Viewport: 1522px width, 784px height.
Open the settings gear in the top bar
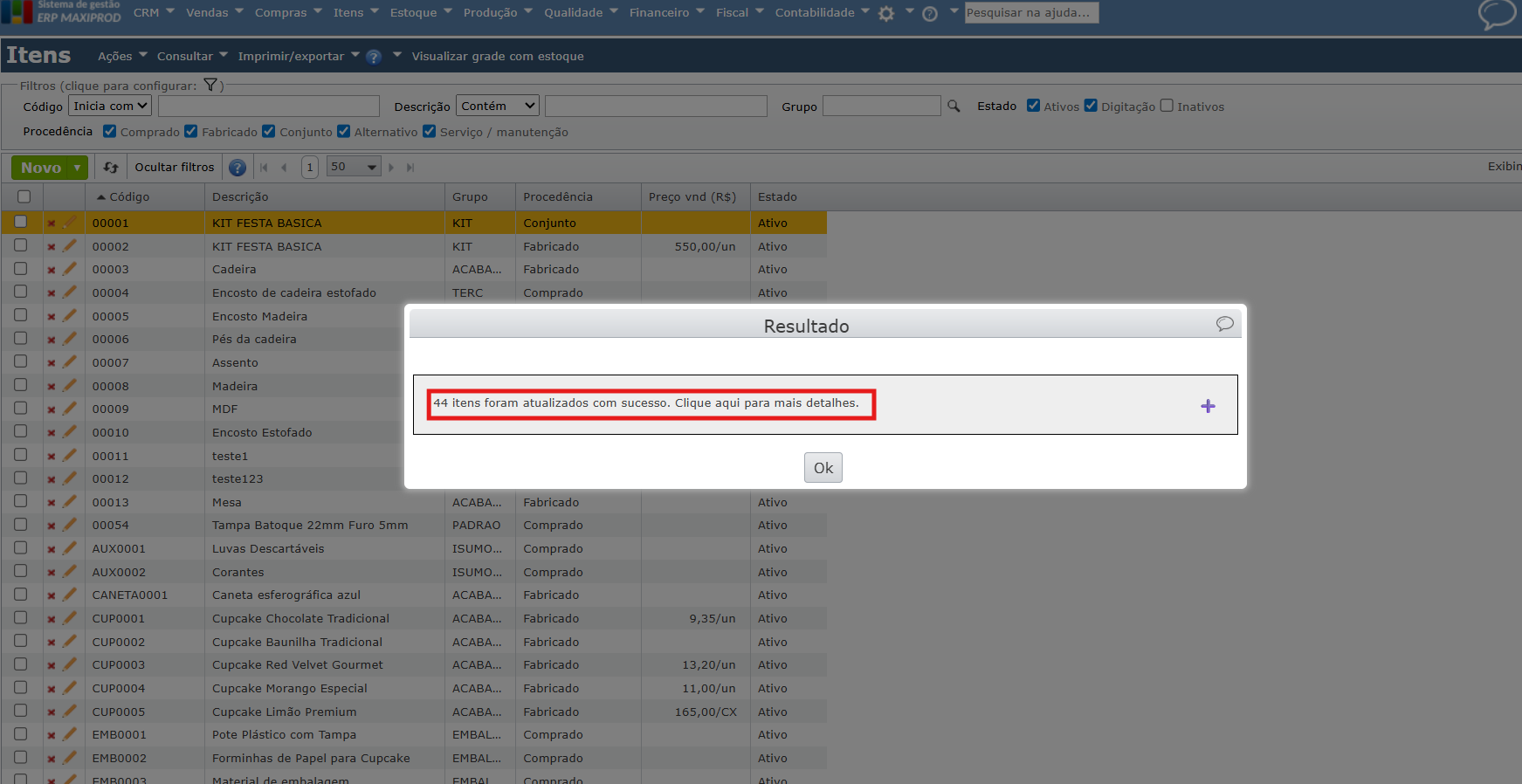885,13
